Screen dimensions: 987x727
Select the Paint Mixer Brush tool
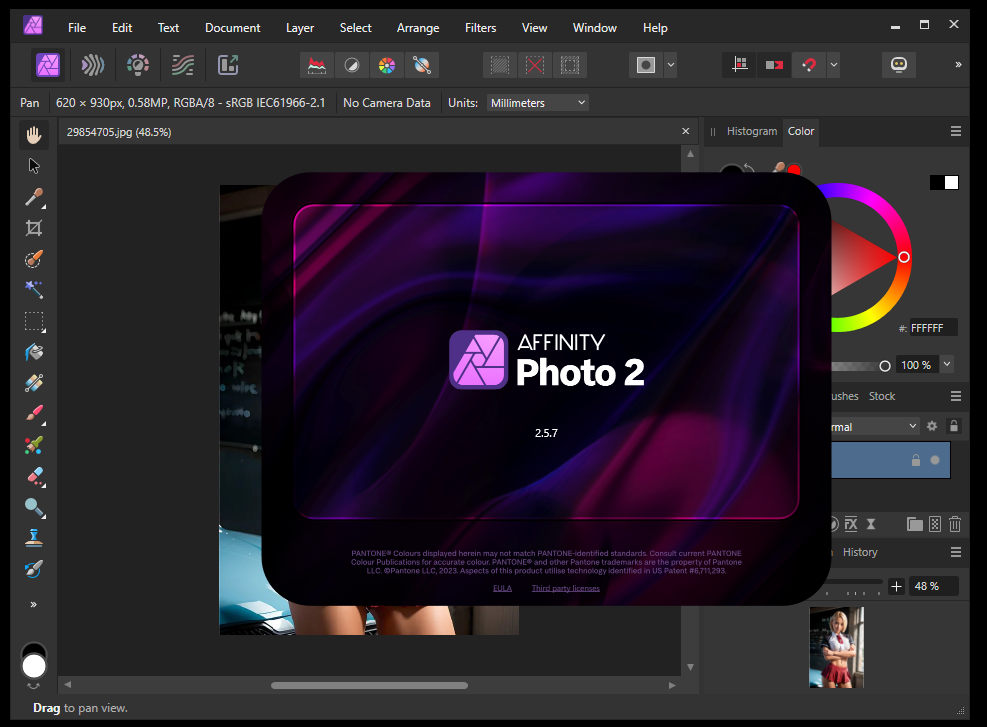tap(34, 445)
